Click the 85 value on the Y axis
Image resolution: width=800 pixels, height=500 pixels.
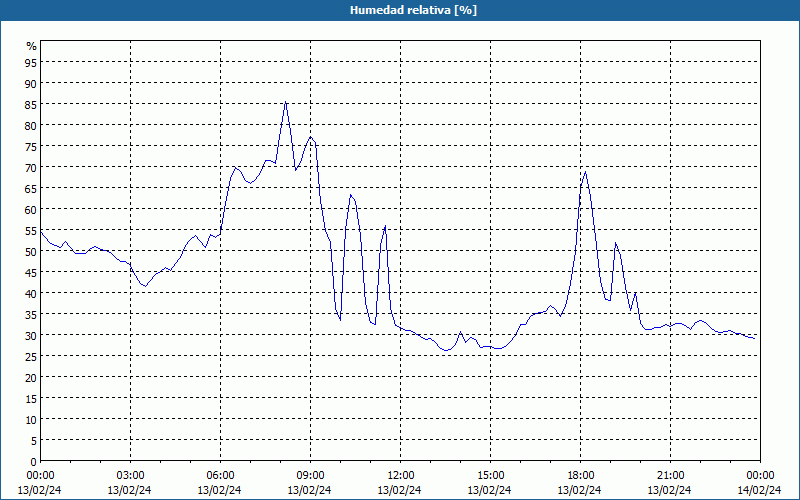click(31, 104)
